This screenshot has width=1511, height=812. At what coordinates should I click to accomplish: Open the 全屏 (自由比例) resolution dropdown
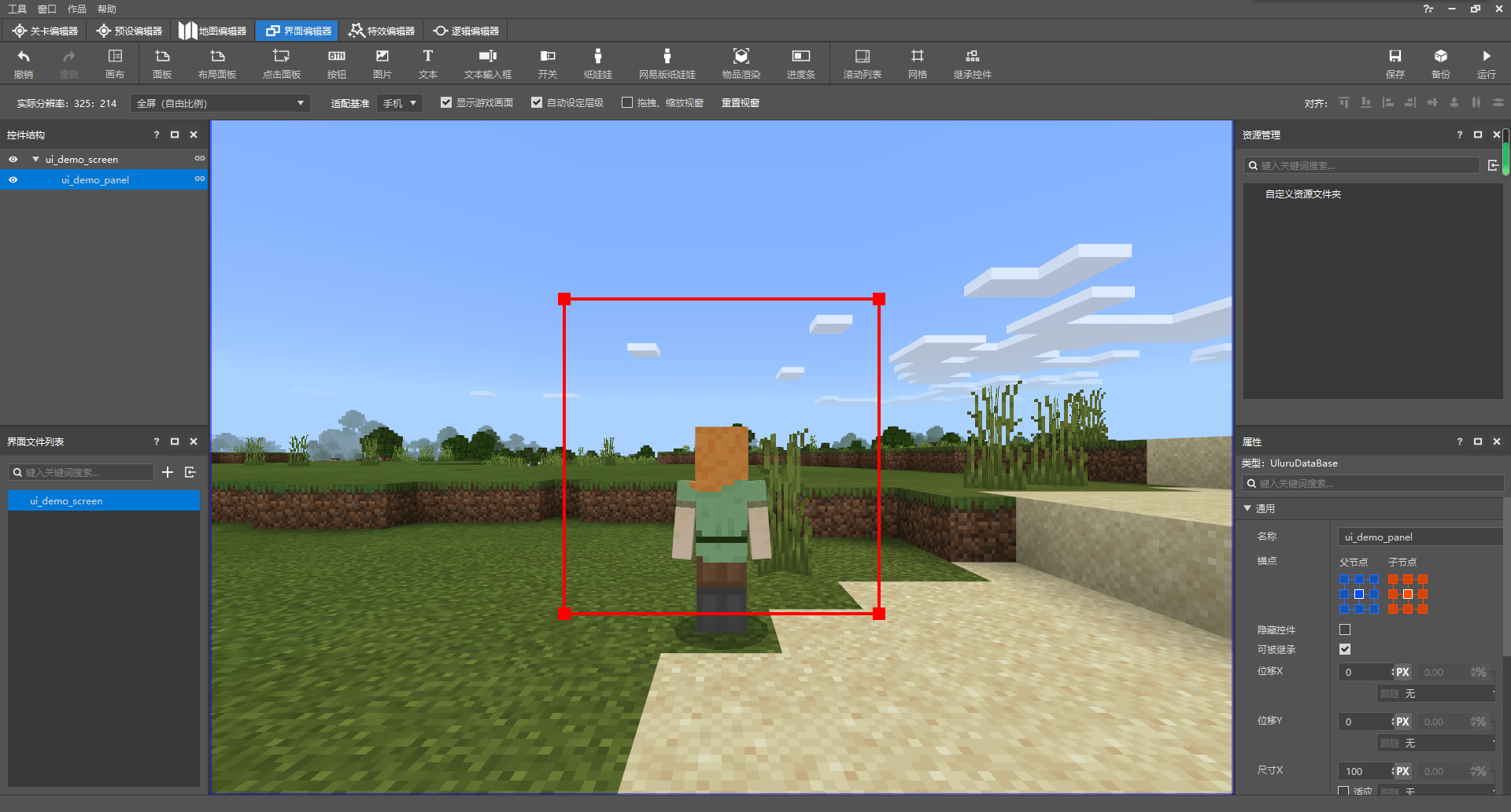coord(220,103)
